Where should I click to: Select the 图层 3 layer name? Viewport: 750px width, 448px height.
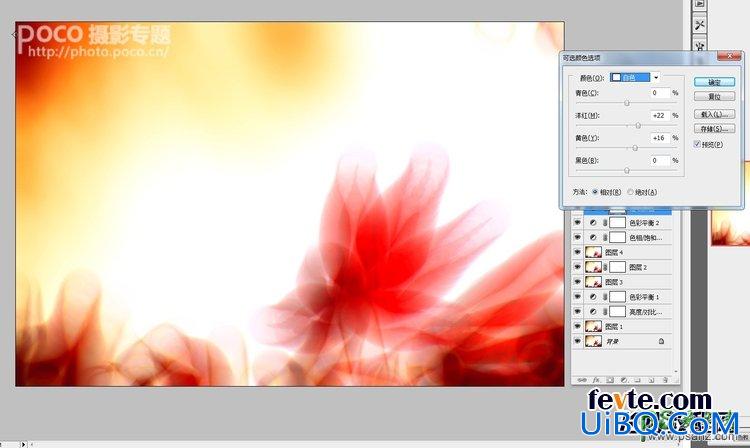[614, 282]
